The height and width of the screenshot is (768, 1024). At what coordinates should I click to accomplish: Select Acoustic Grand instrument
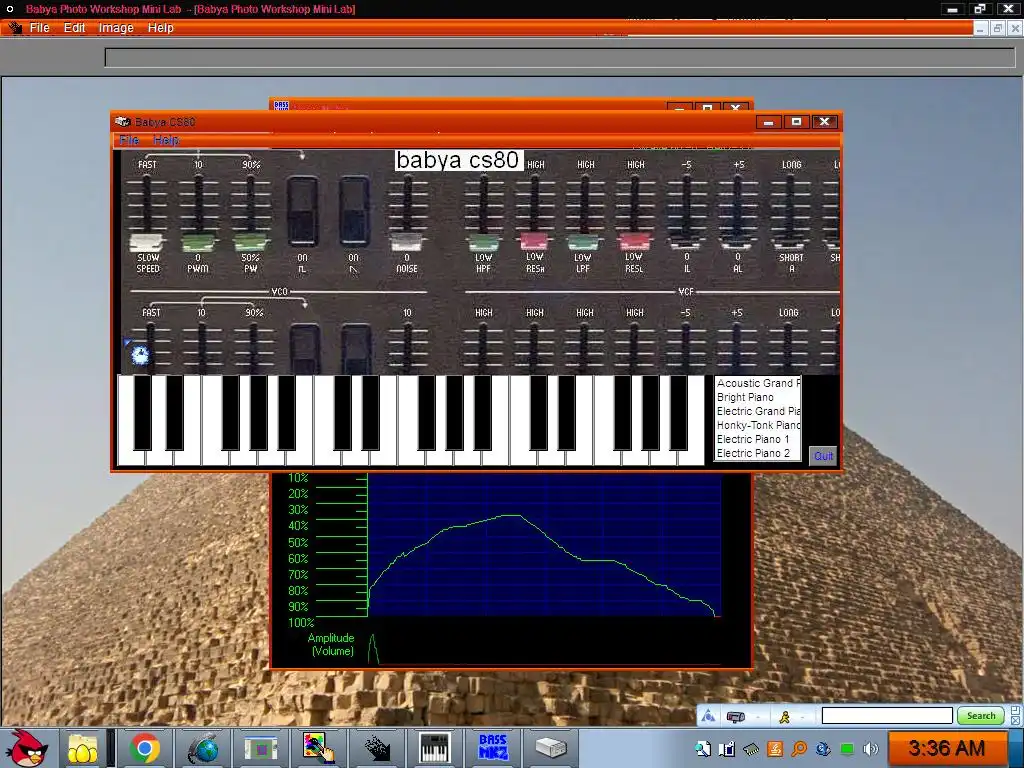[x=758, y=383]
